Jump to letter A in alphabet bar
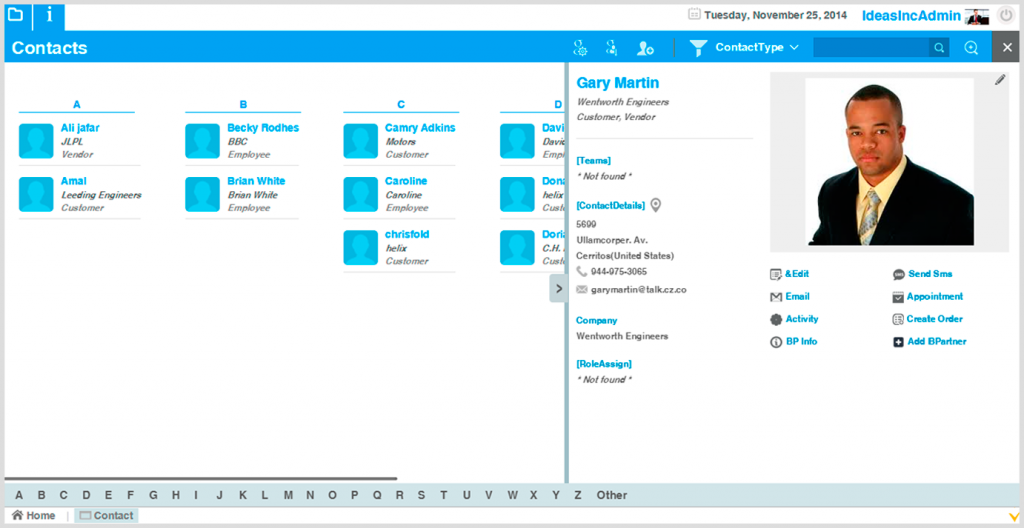 point(19,495)
